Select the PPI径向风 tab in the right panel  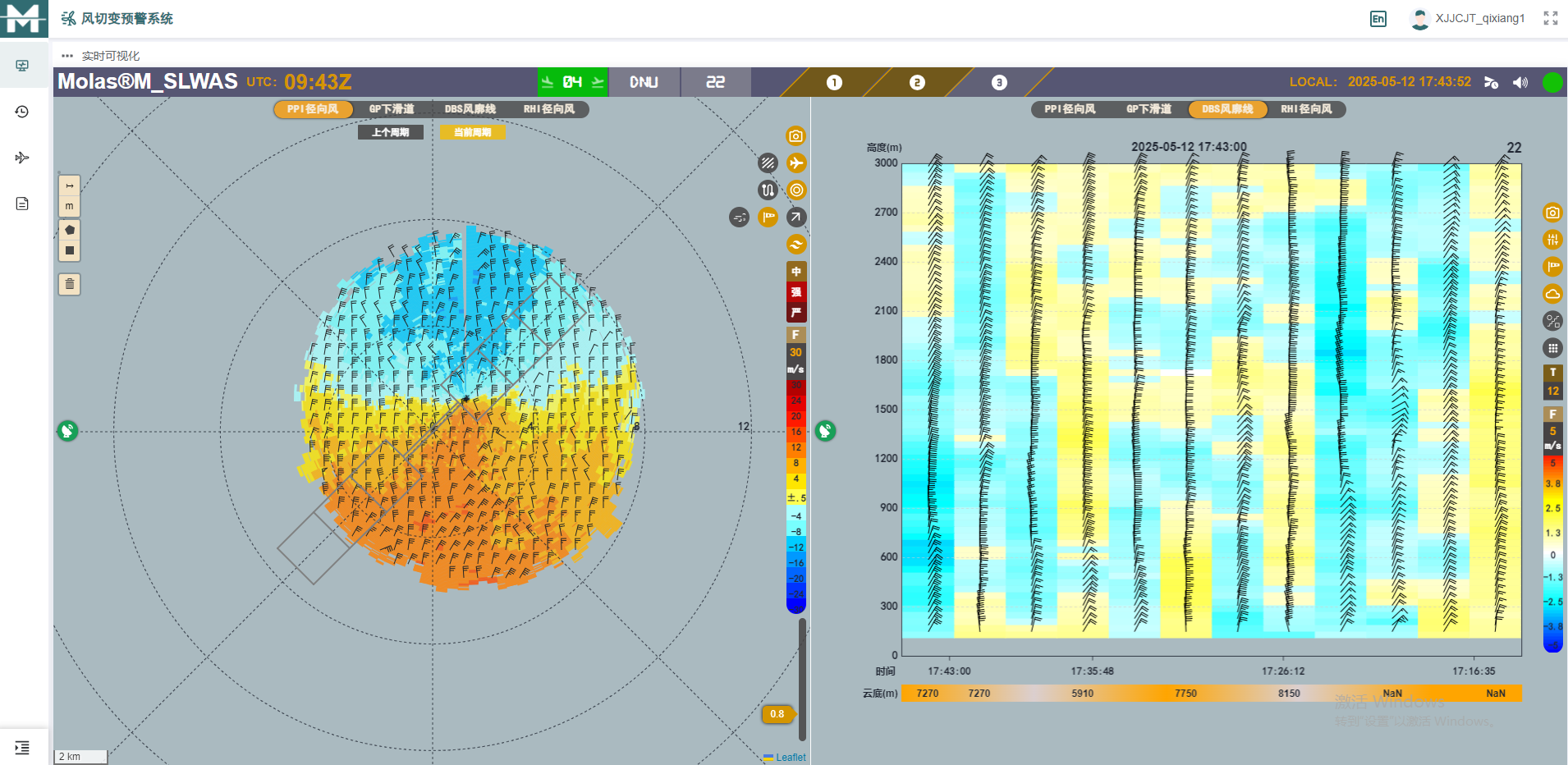pyautogui.click(x=1070, y=109)
